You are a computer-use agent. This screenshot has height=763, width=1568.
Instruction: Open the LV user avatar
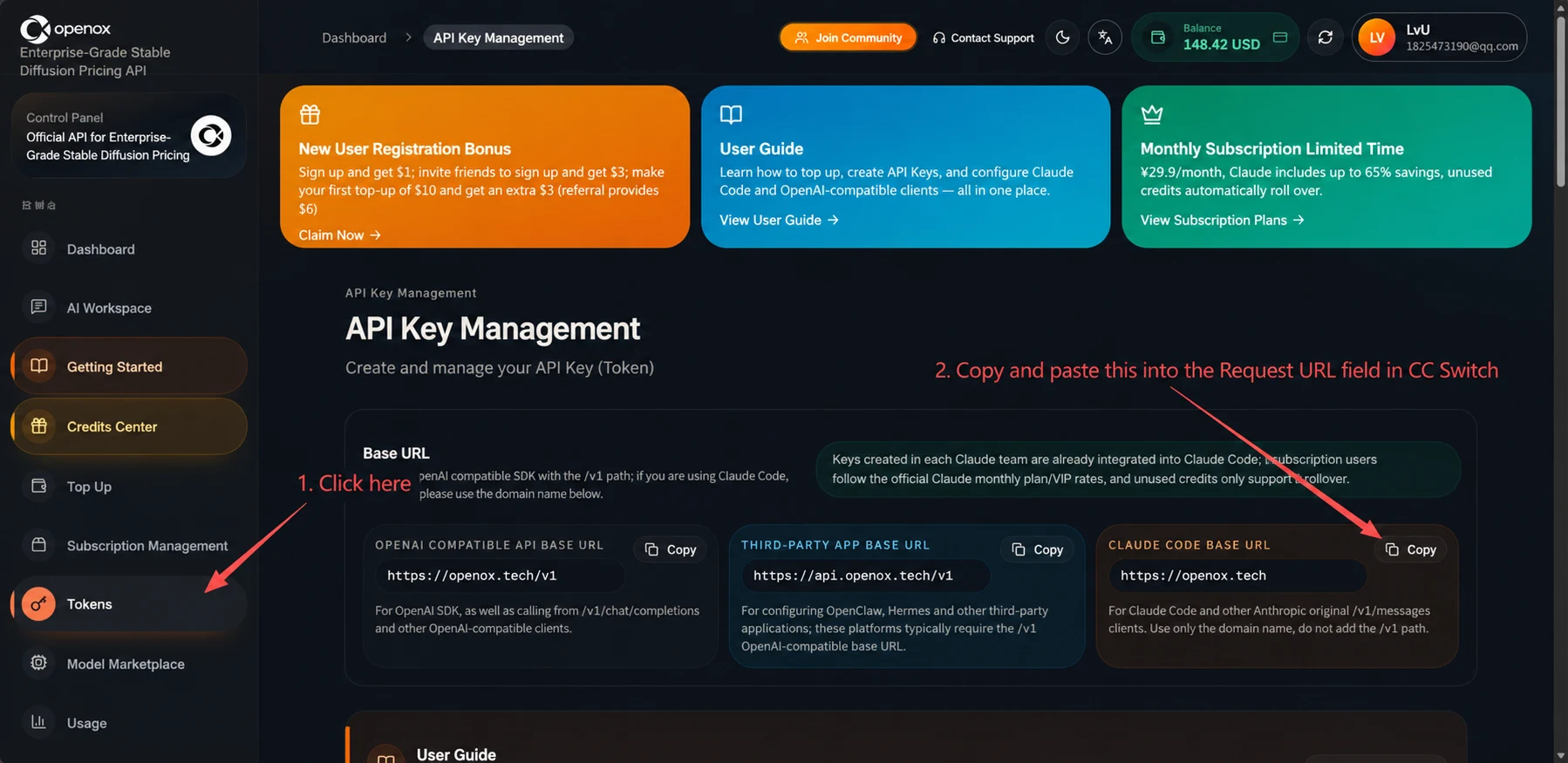1376,37
